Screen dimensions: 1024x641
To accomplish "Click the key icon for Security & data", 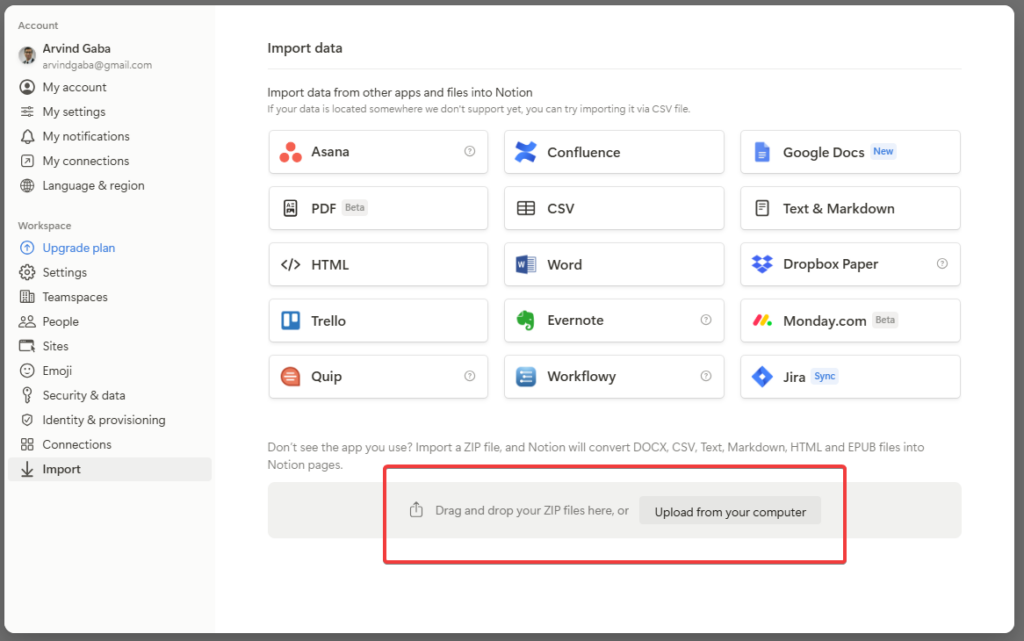I will click(x=27, y=395).
